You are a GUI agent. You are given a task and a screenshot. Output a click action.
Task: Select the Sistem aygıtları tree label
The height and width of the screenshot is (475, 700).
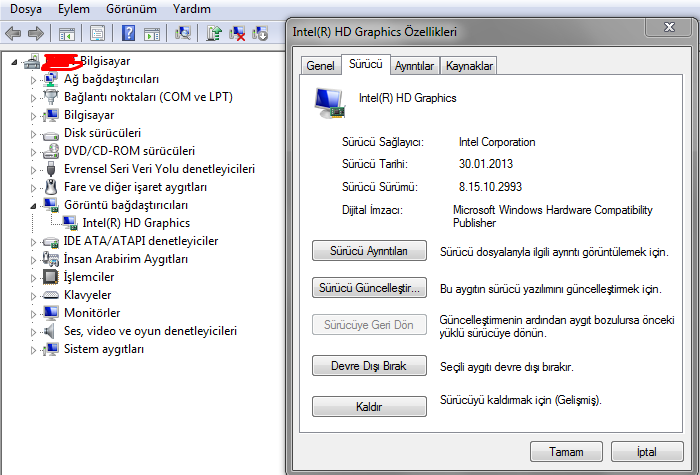(x=104, y=349)
